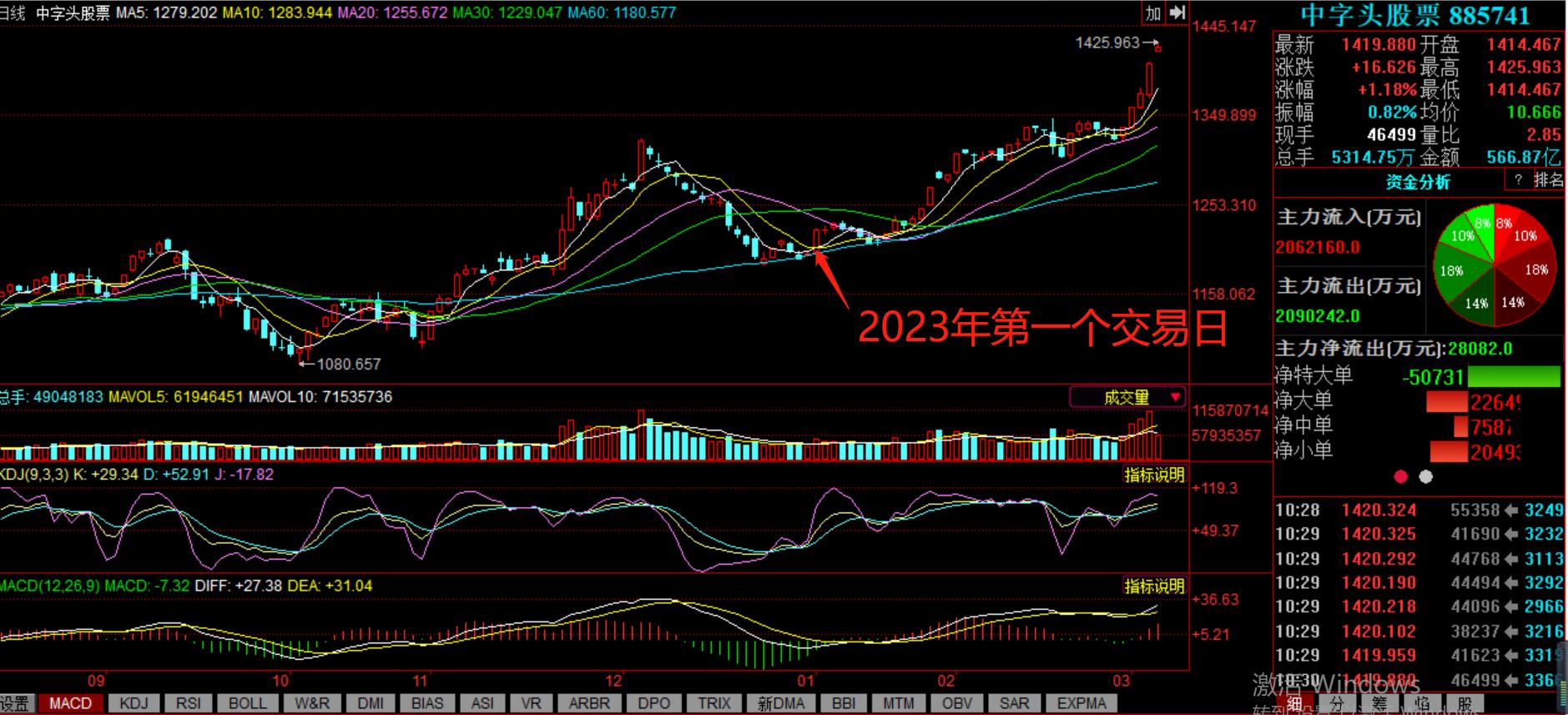Switch to the RSI indicator tab
Screen dimensions: 1568x715
pyautogui.click(x=189, y=703)
